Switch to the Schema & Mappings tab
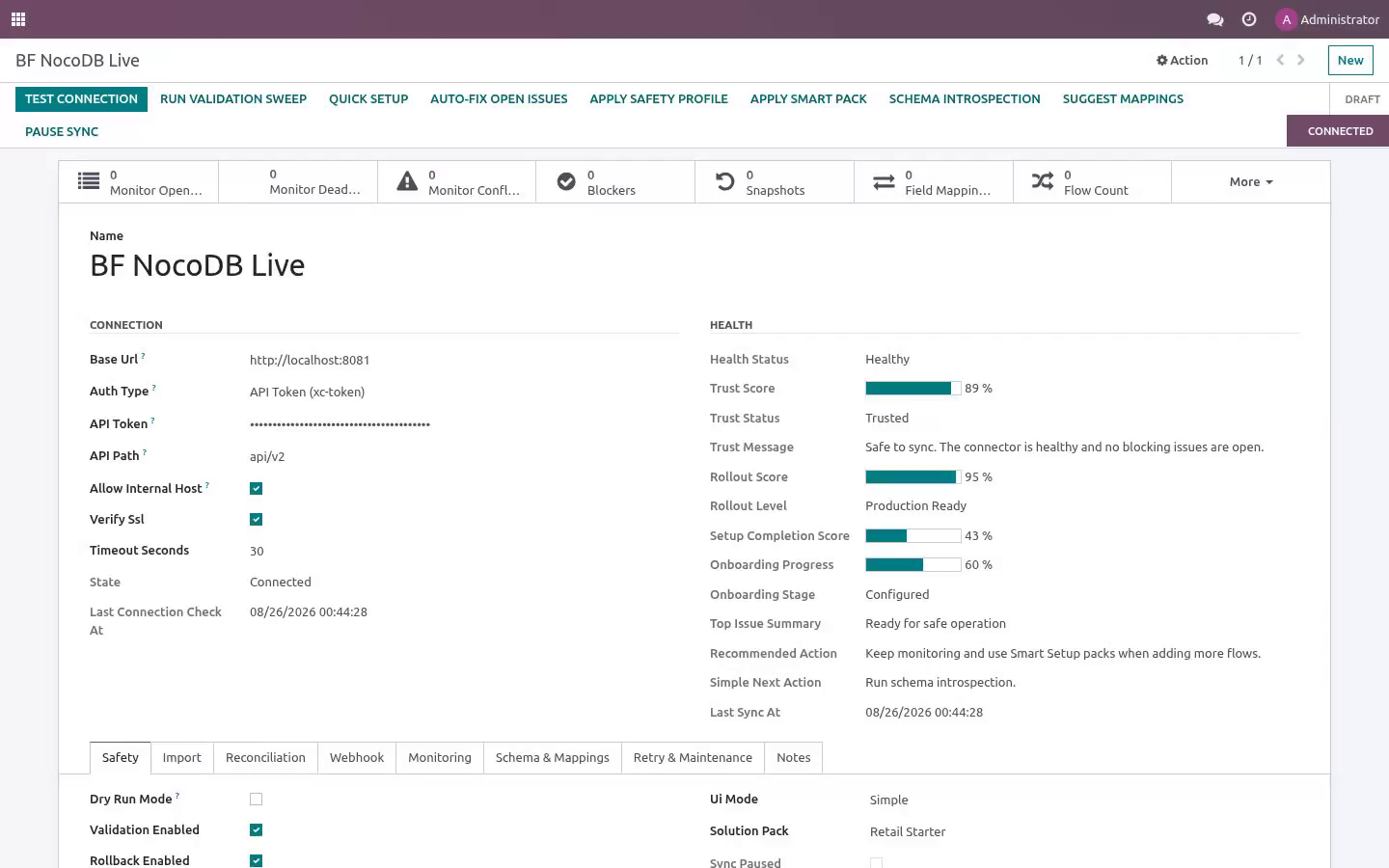The height and width of the screenshot is (868, 1389). pos(553,758)
